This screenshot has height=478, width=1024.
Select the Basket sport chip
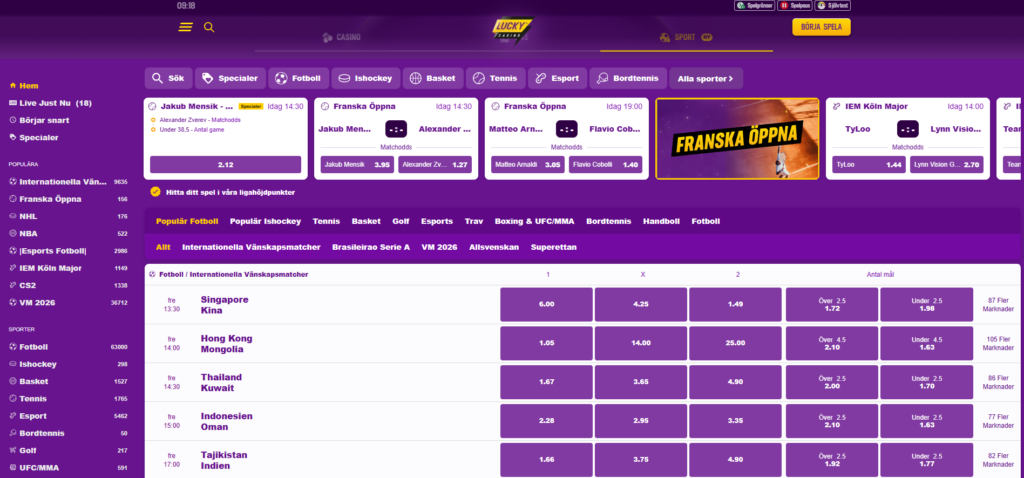tap(433, 78)
